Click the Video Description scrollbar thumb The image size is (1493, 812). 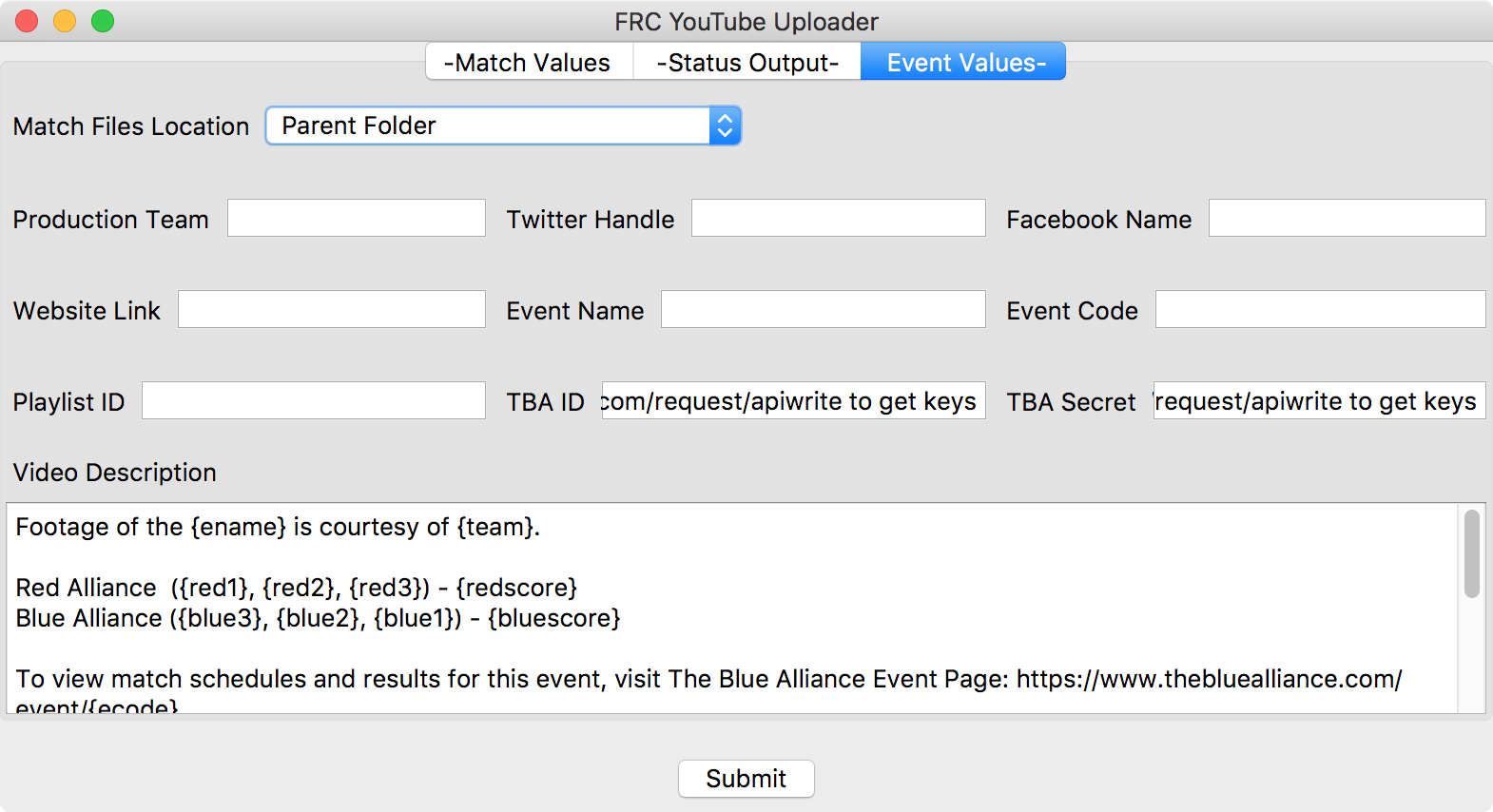pos(1472,553)
